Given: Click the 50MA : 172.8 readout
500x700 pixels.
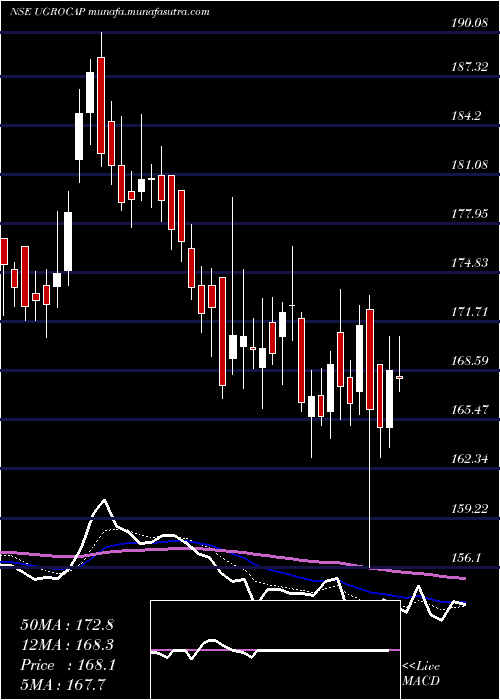Looking at the screenshot, I should pyautogui.click(x=67, y=625).
